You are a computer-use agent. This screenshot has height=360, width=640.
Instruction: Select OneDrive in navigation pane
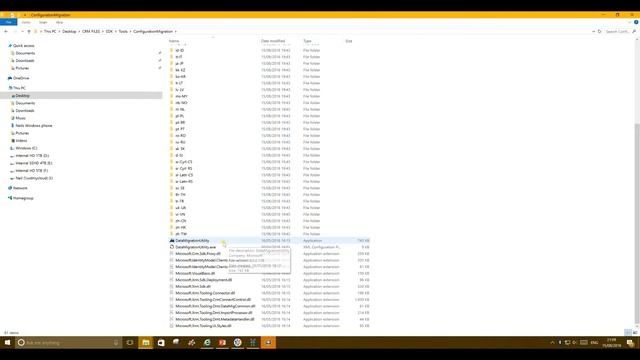point(21,78)
